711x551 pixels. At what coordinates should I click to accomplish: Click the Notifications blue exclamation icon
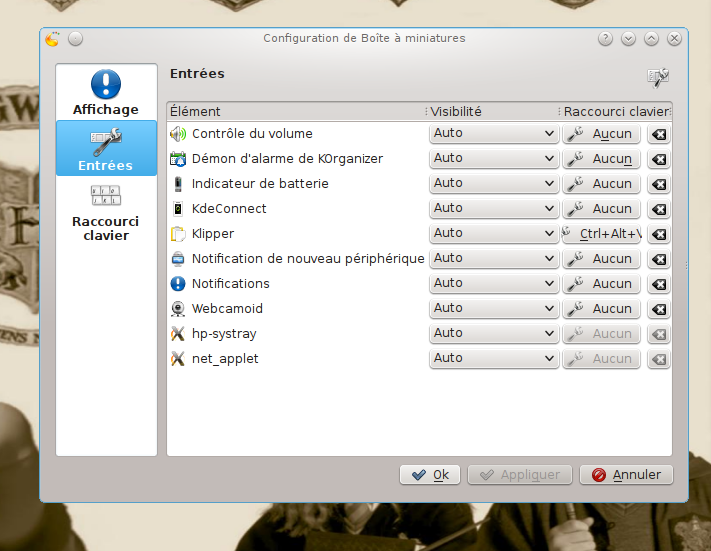pyautogui.click(x=178, y=283)
